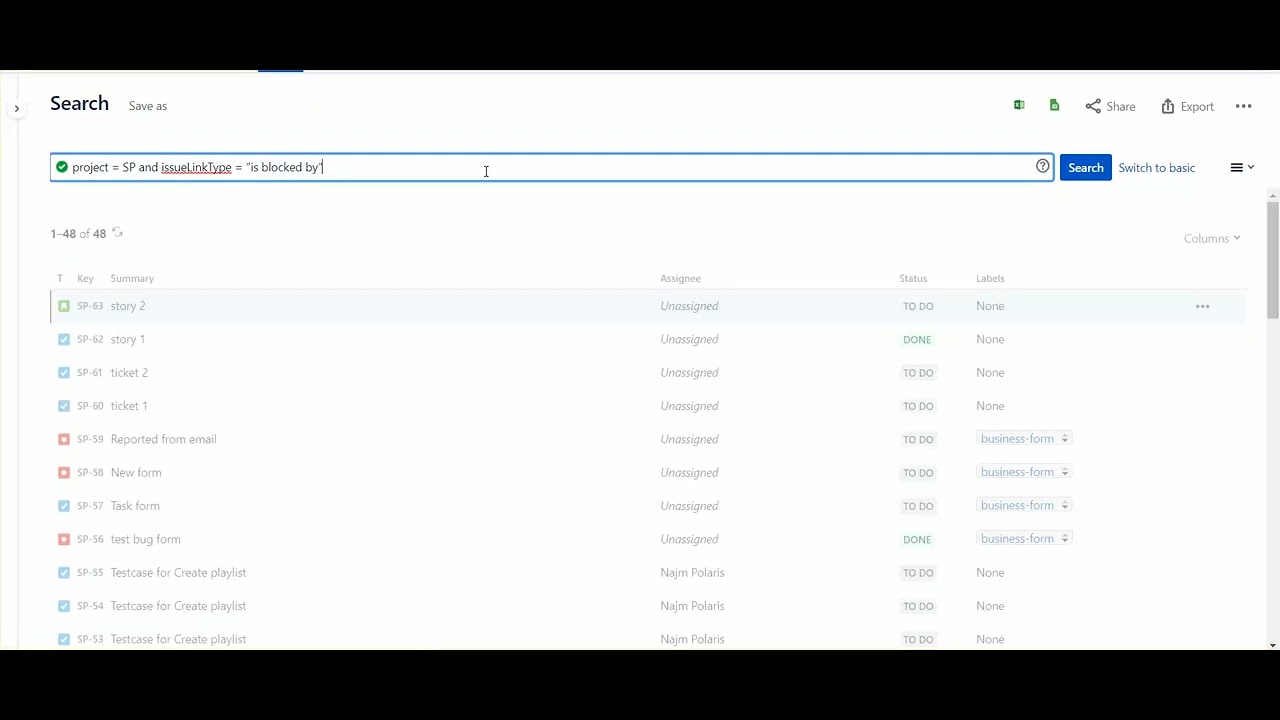Click scrollbar down arrow
Image resolution: width=1280 pixels, height=720 pixels.
[1272, 645]
